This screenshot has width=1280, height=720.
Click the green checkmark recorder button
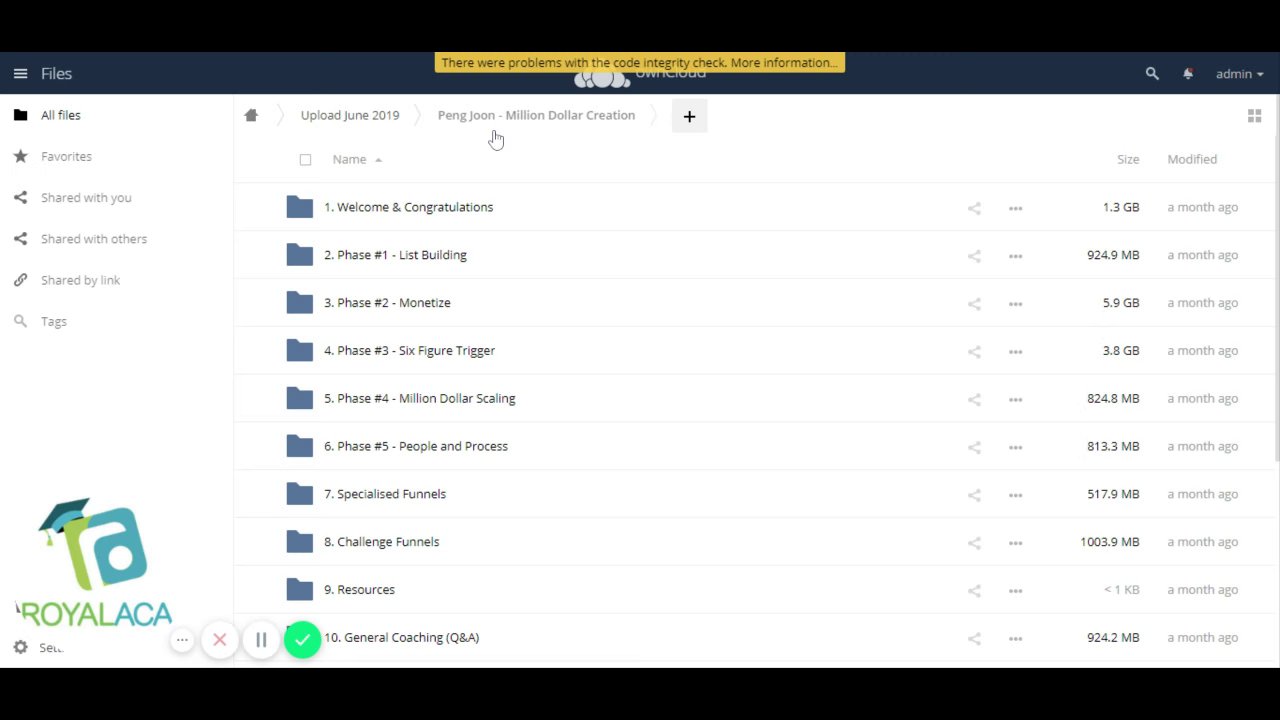click(302, 640)
